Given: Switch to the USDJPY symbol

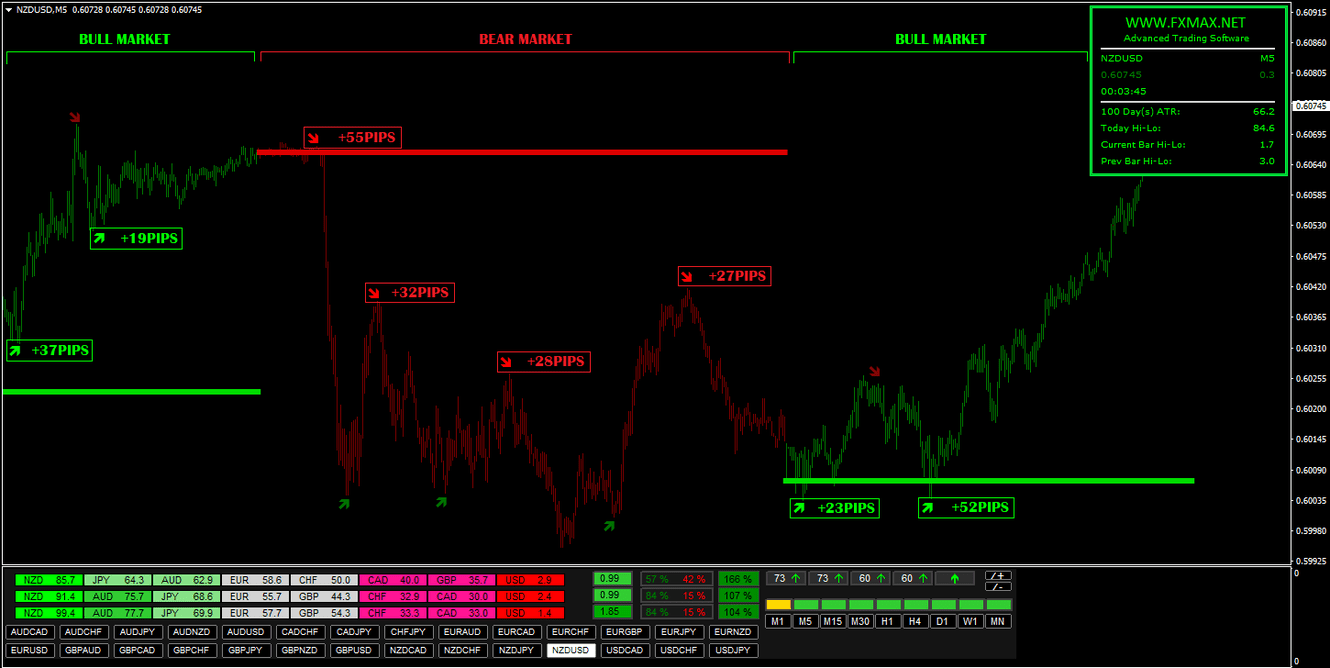Looking at the screenshot, I should tap(733, 650).
